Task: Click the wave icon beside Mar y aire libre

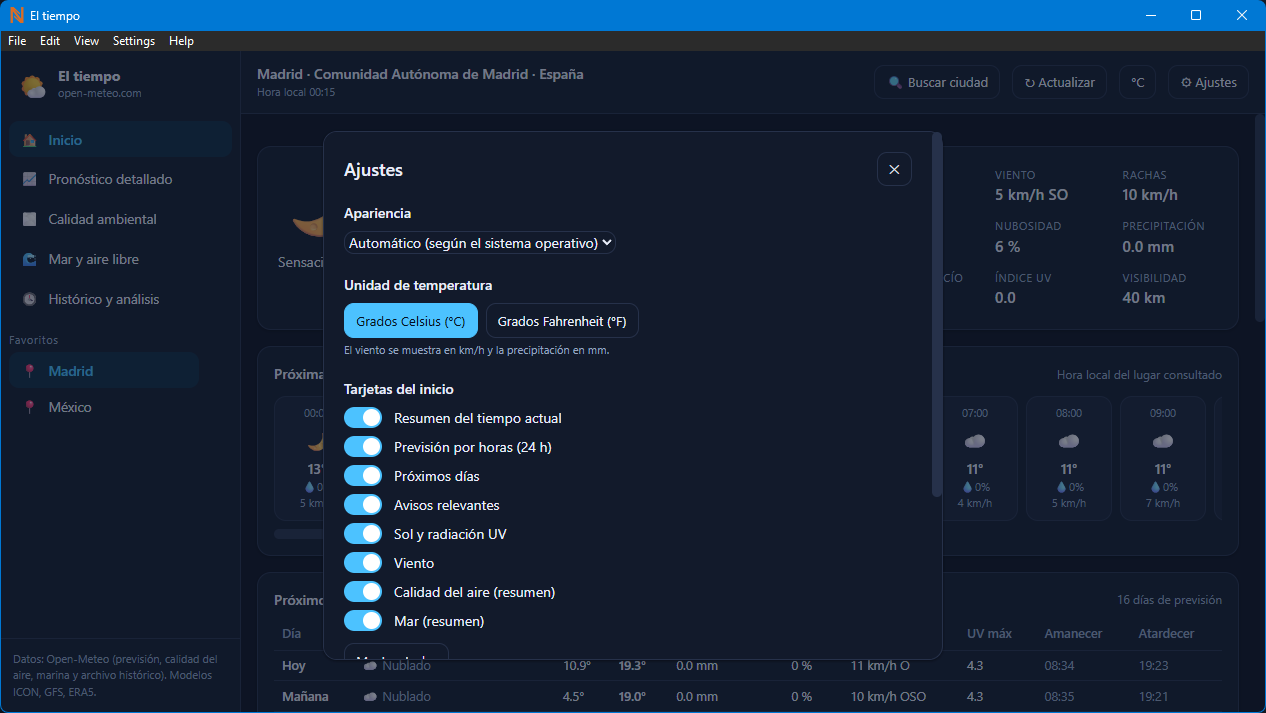Action: (x=30, y=259)
